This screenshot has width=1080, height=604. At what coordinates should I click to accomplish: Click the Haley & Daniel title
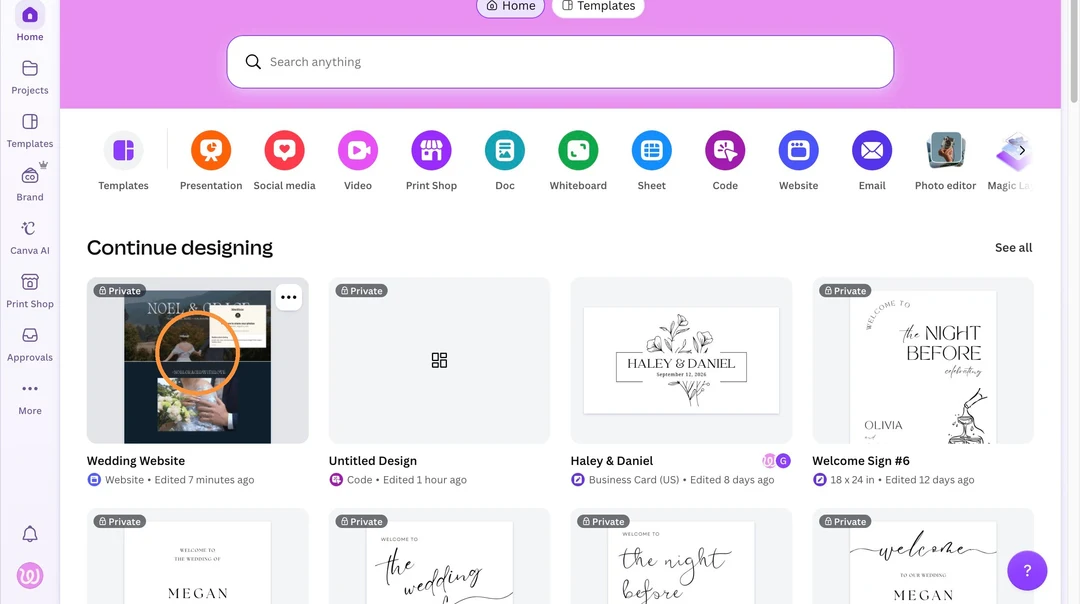click(612, 461)
